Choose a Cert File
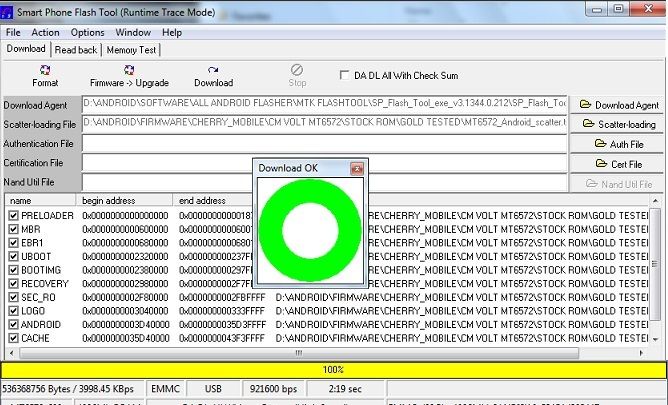 click(x=619, y=164)
